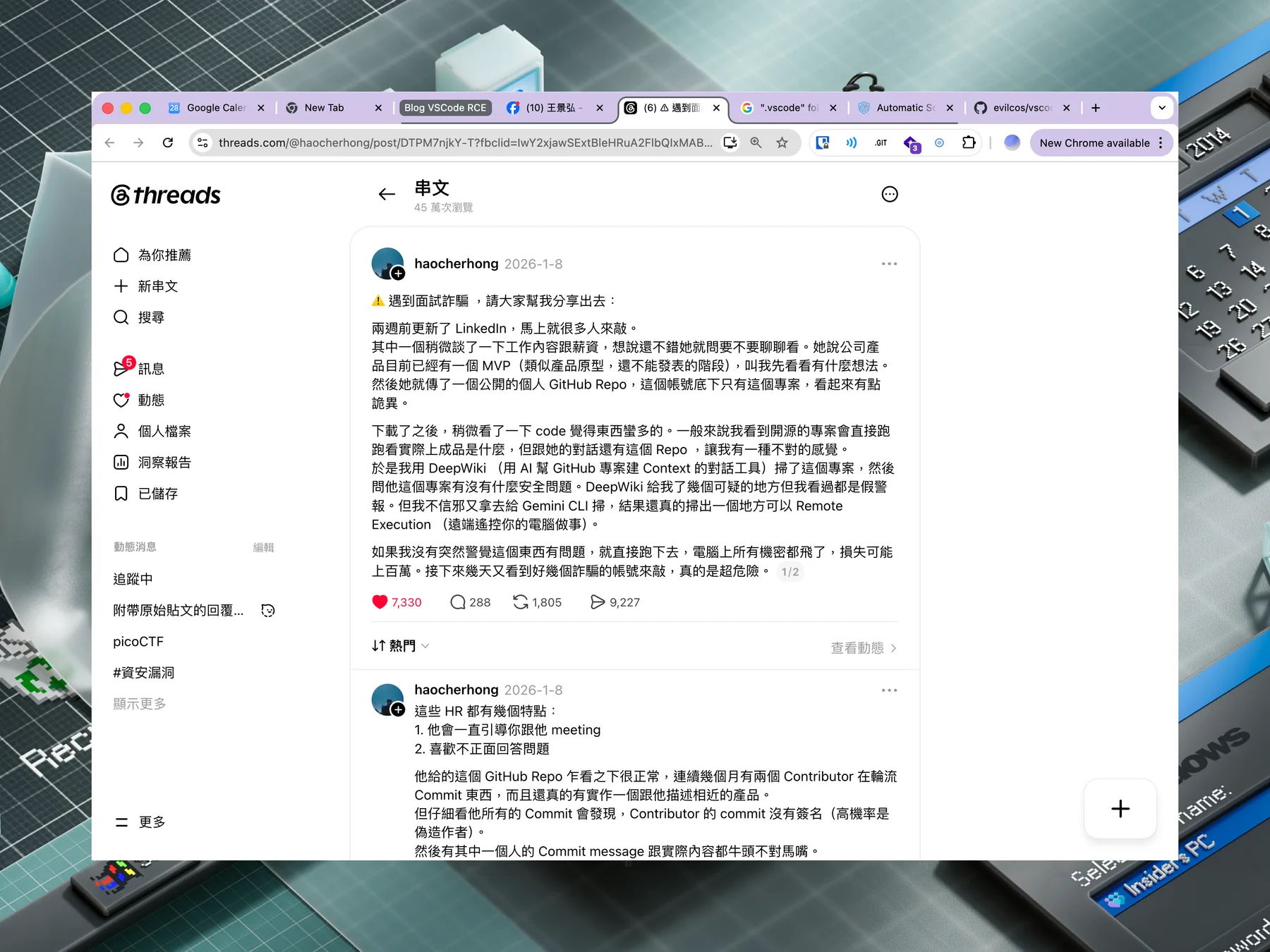The image size is (1270, 952).
Task: Open 附帶原始貼文的回覆 feed
Action: click(x=179, y=611)
